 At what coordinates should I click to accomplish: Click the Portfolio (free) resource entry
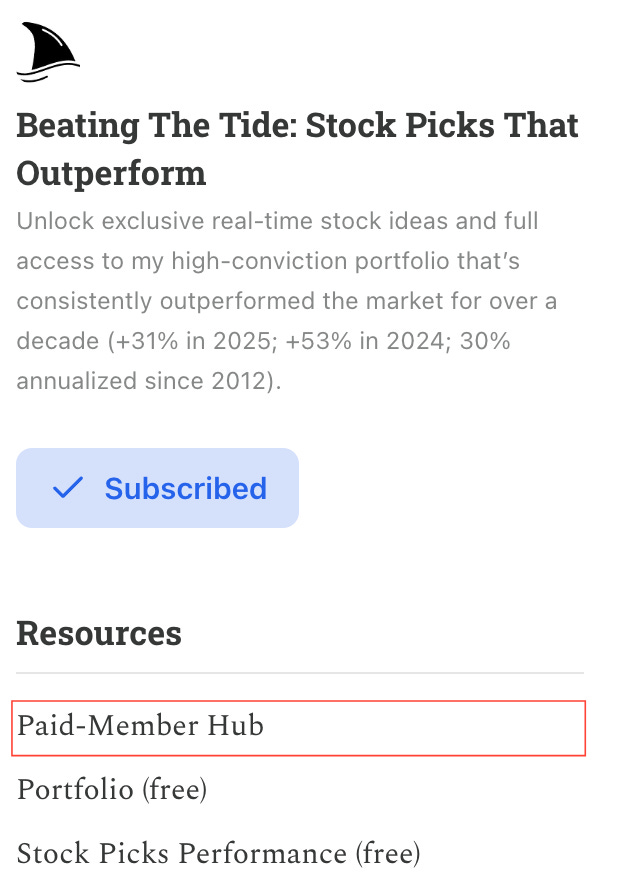tap(111, 790)
